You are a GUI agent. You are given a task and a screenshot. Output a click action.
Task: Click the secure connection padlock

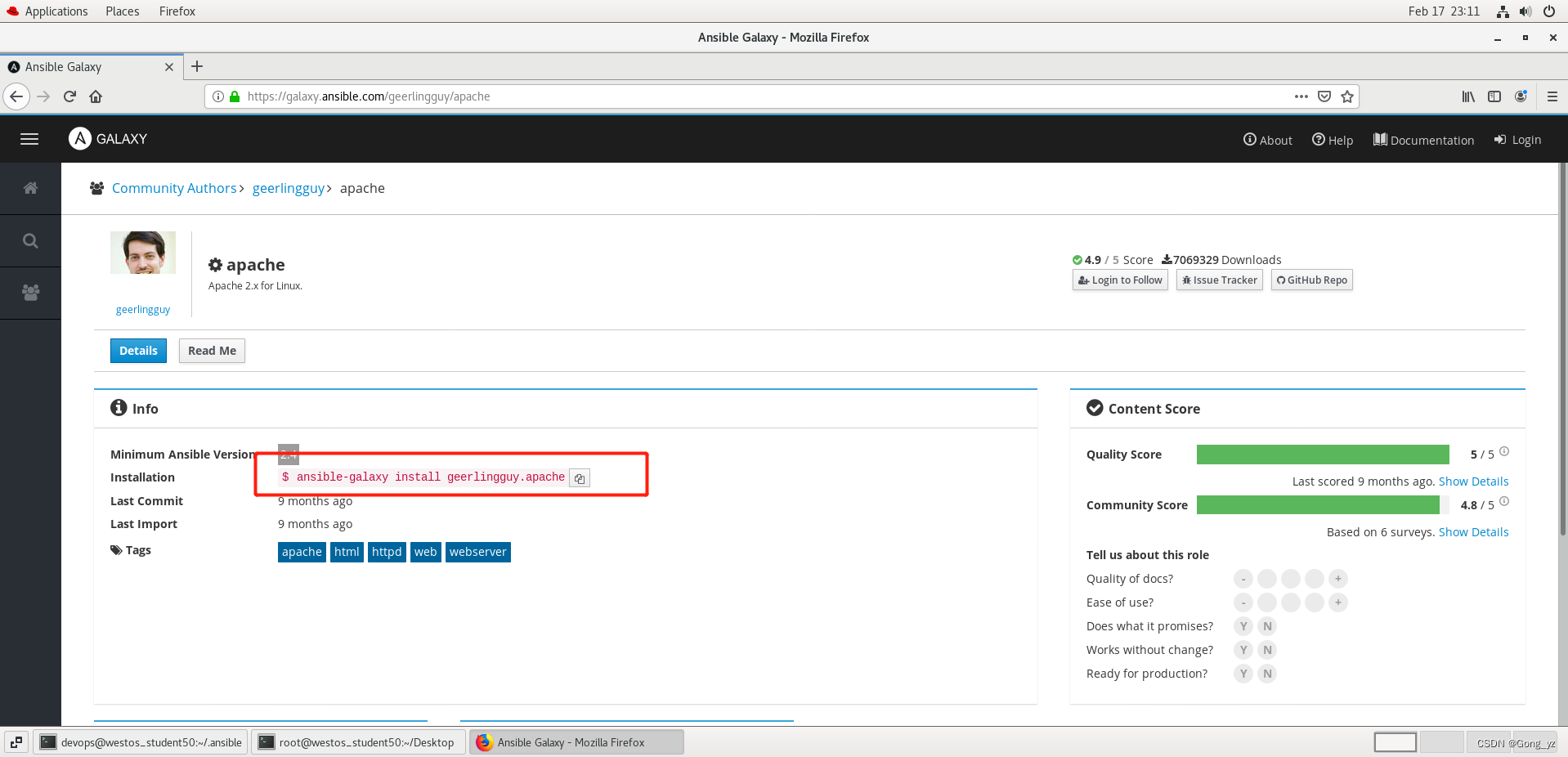tap(235, 96)
